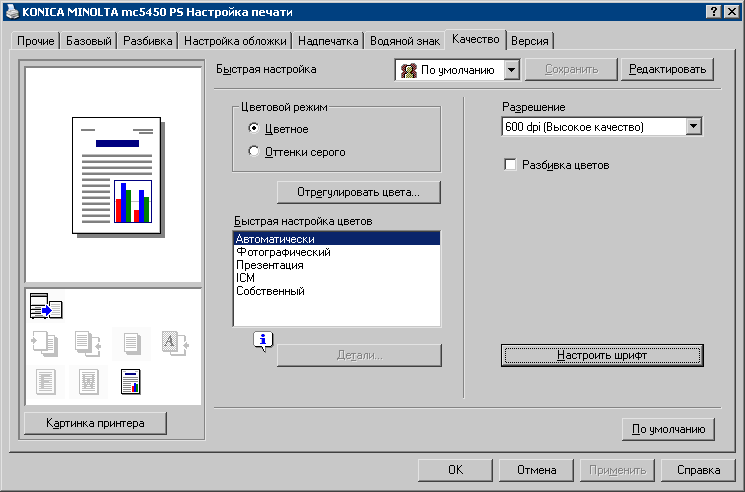Select Фотографический in the color list
This screenshot has height=492, width=745.
coord(337,252)
